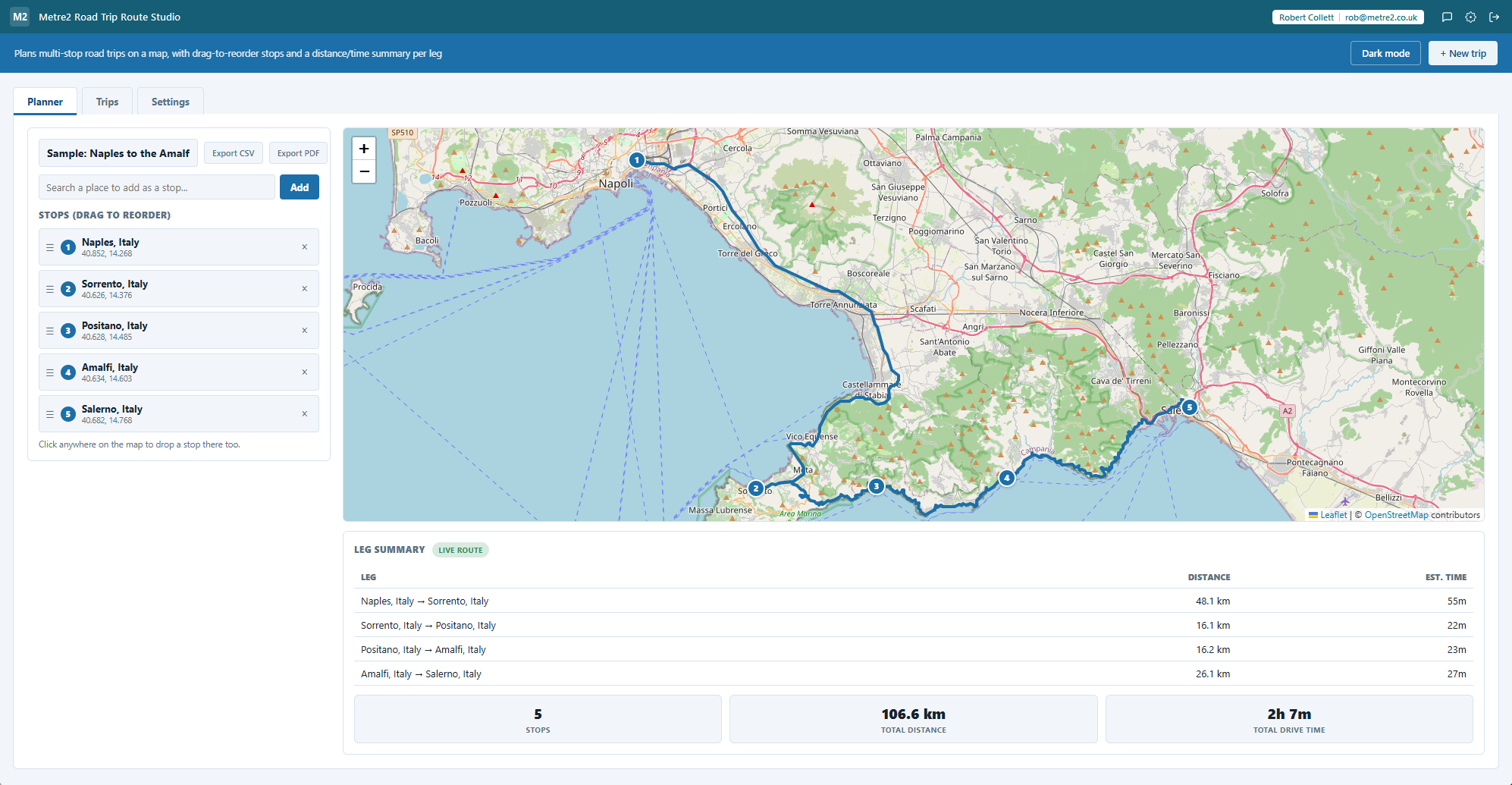Grab the drag handle for Positano, Italy
The width and height of the screenshot is (1512, 785).
pos(50,331)
